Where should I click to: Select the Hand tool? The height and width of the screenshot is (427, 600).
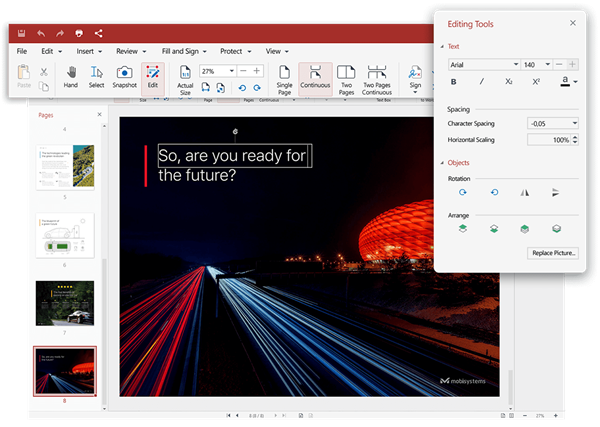click(x=71, y=77)
